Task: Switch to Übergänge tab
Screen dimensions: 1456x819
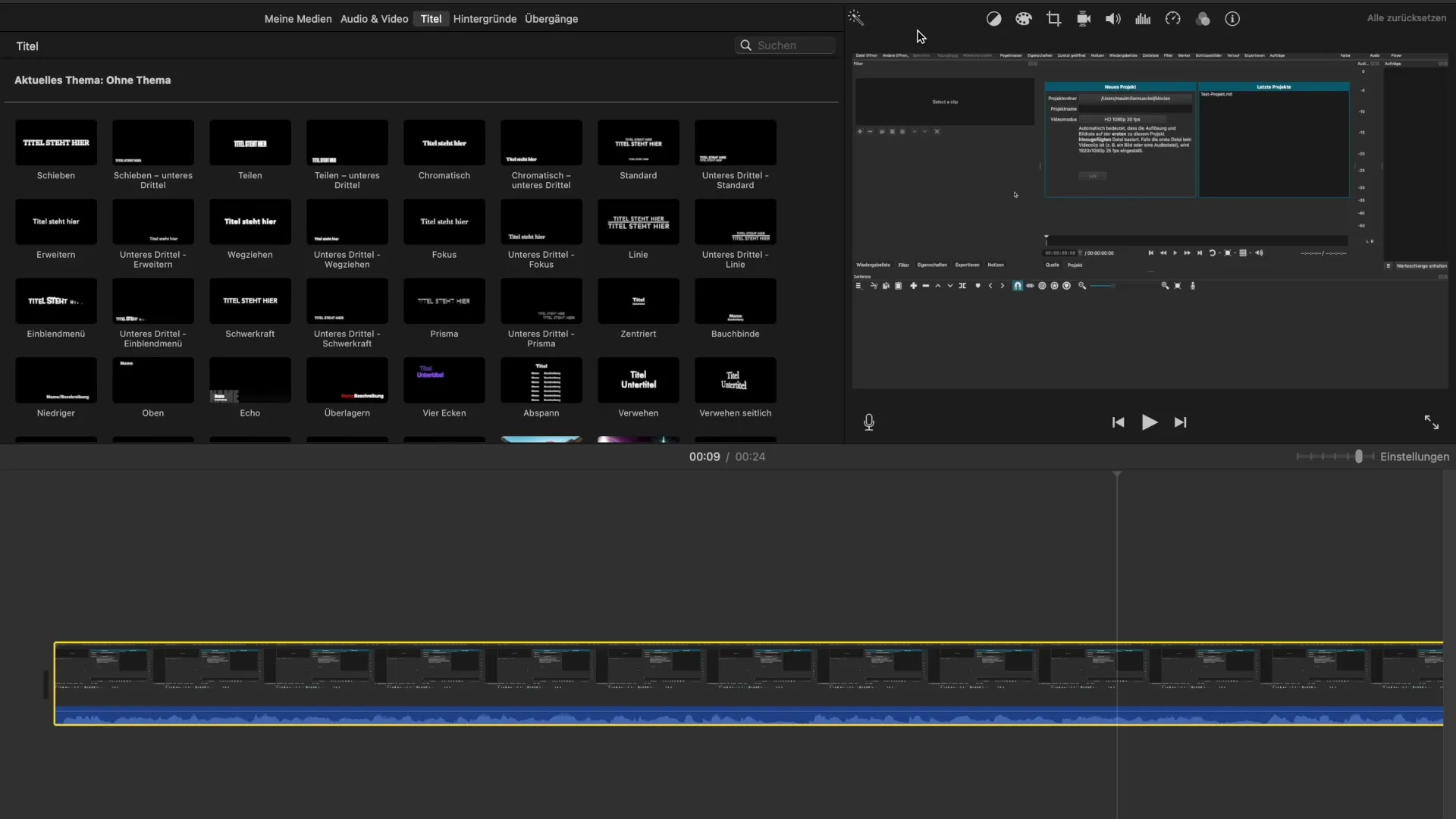Action: tap(551, 19)
